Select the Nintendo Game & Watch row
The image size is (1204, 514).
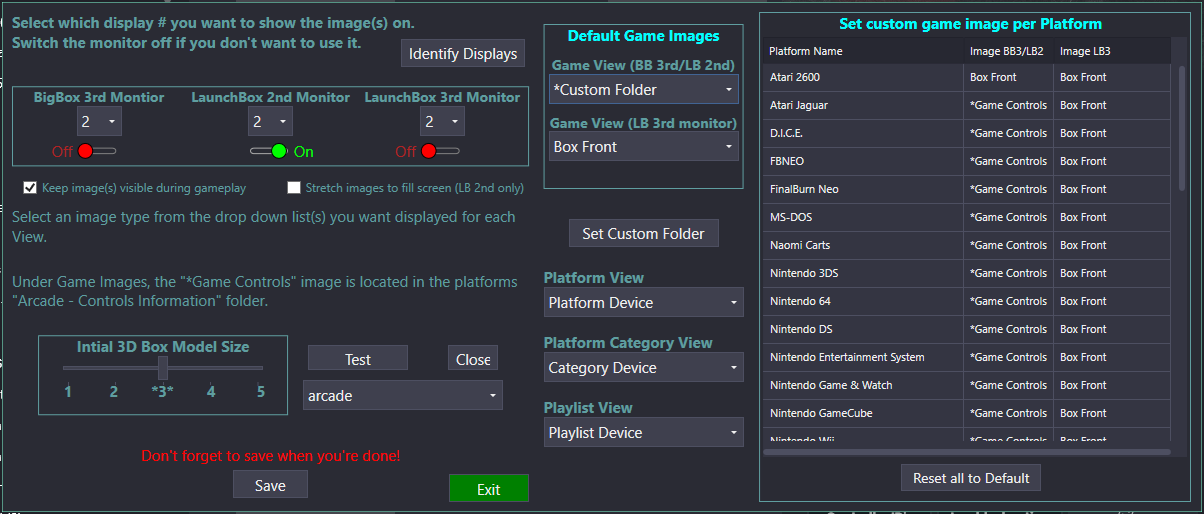967,385
